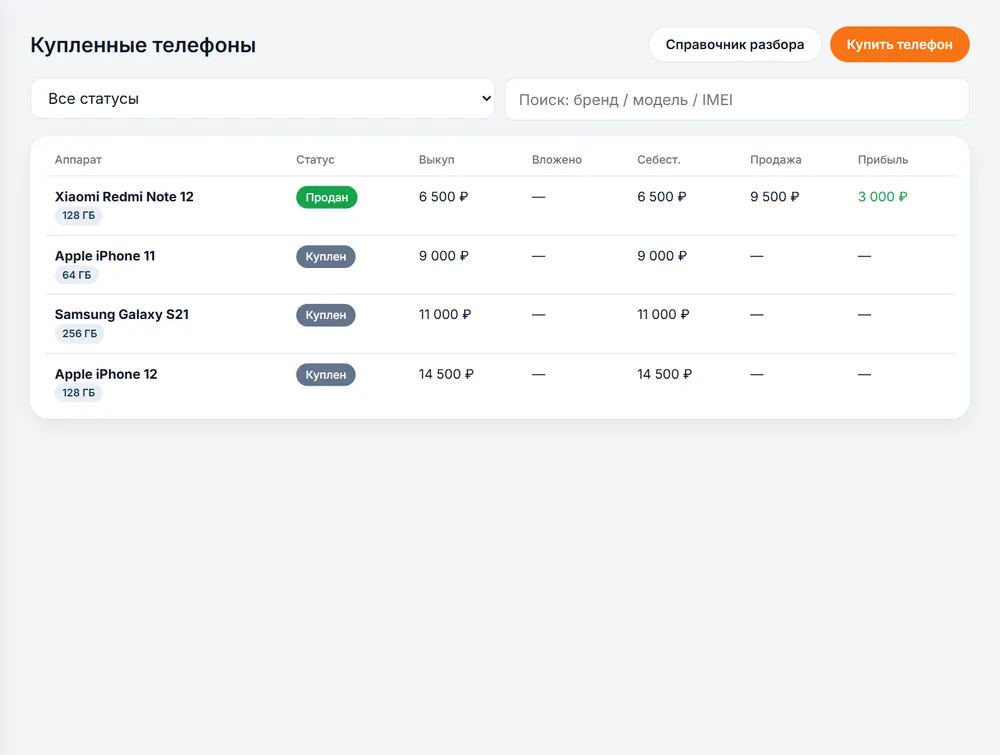Click the Купленные телефоны page heading
The image size is (1000, 755).
[143, 45]
